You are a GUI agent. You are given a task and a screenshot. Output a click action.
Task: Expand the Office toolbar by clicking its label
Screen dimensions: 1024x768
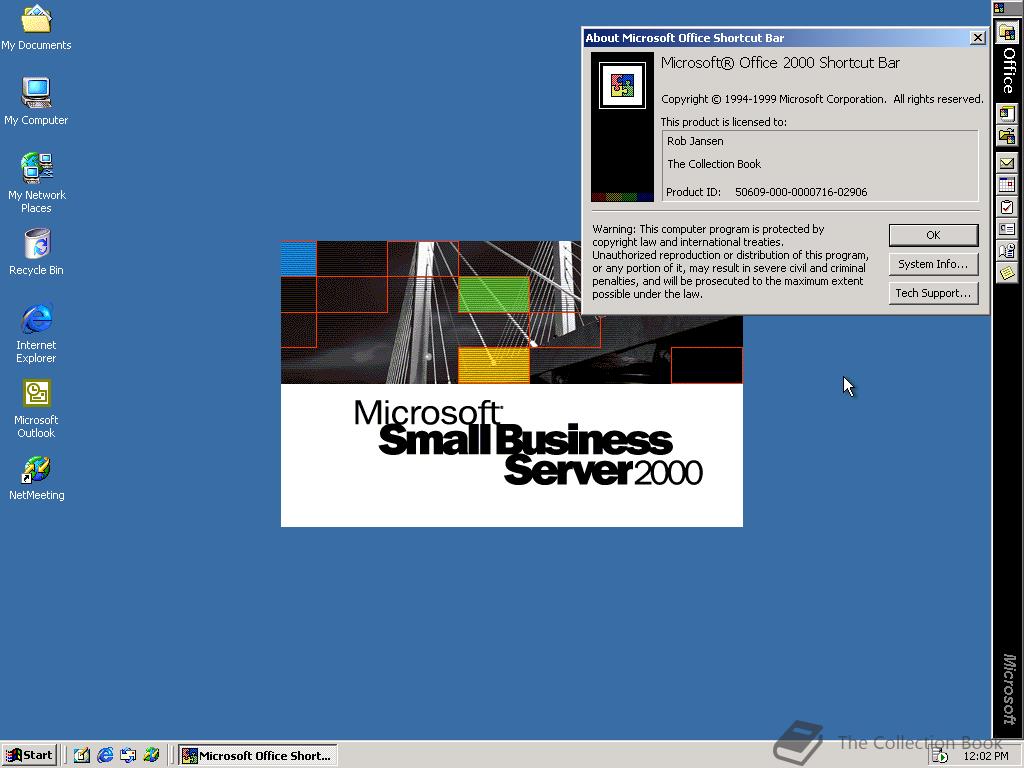point(1007,72)
